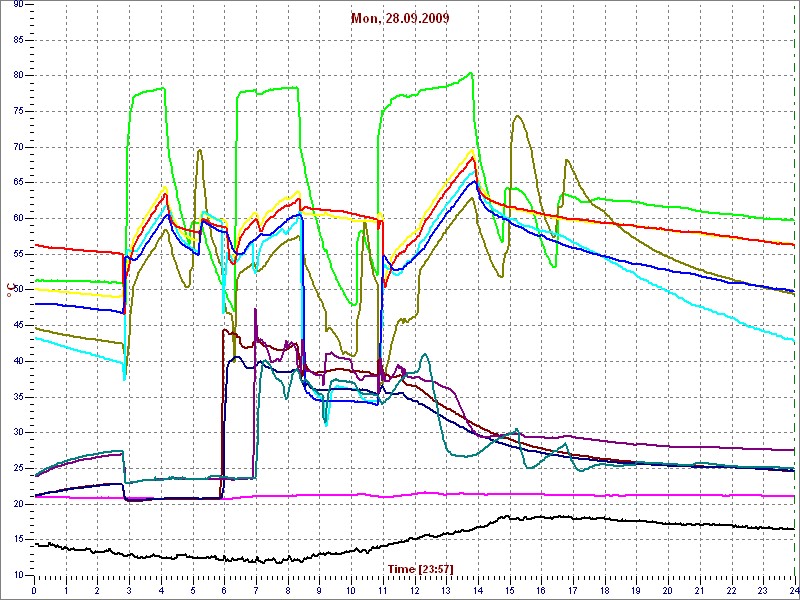Select the '45' label on the °C axis

[17, 326]
